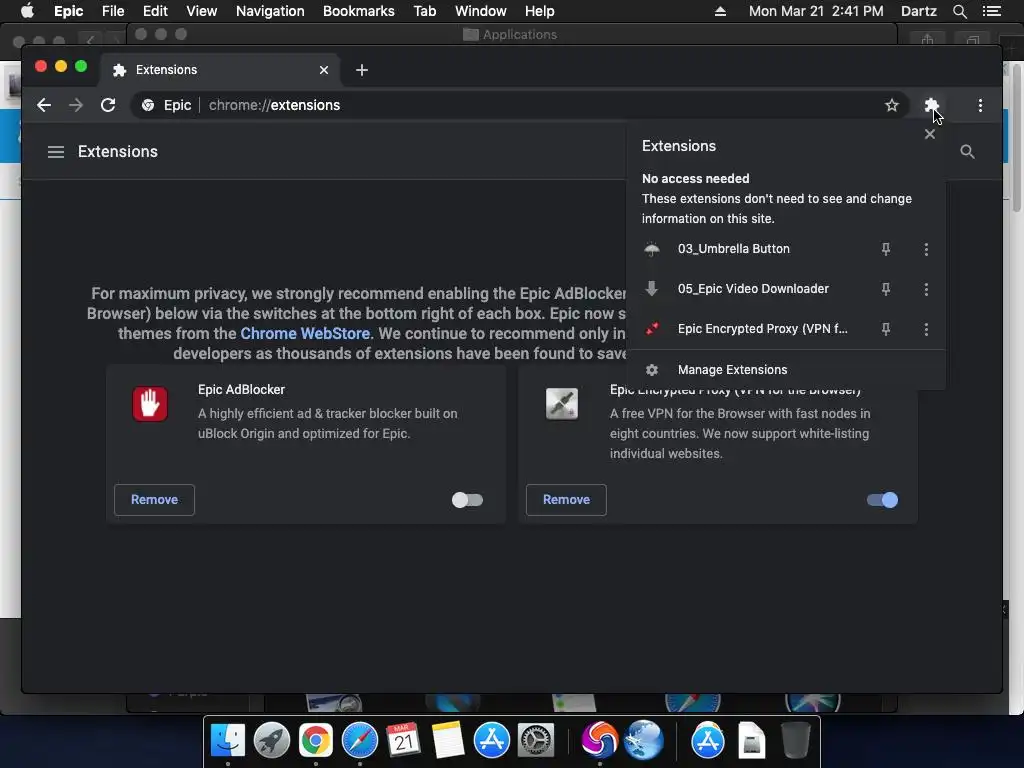
Task: Select the Extensions browser tab
Action: (x=219, y=70)
